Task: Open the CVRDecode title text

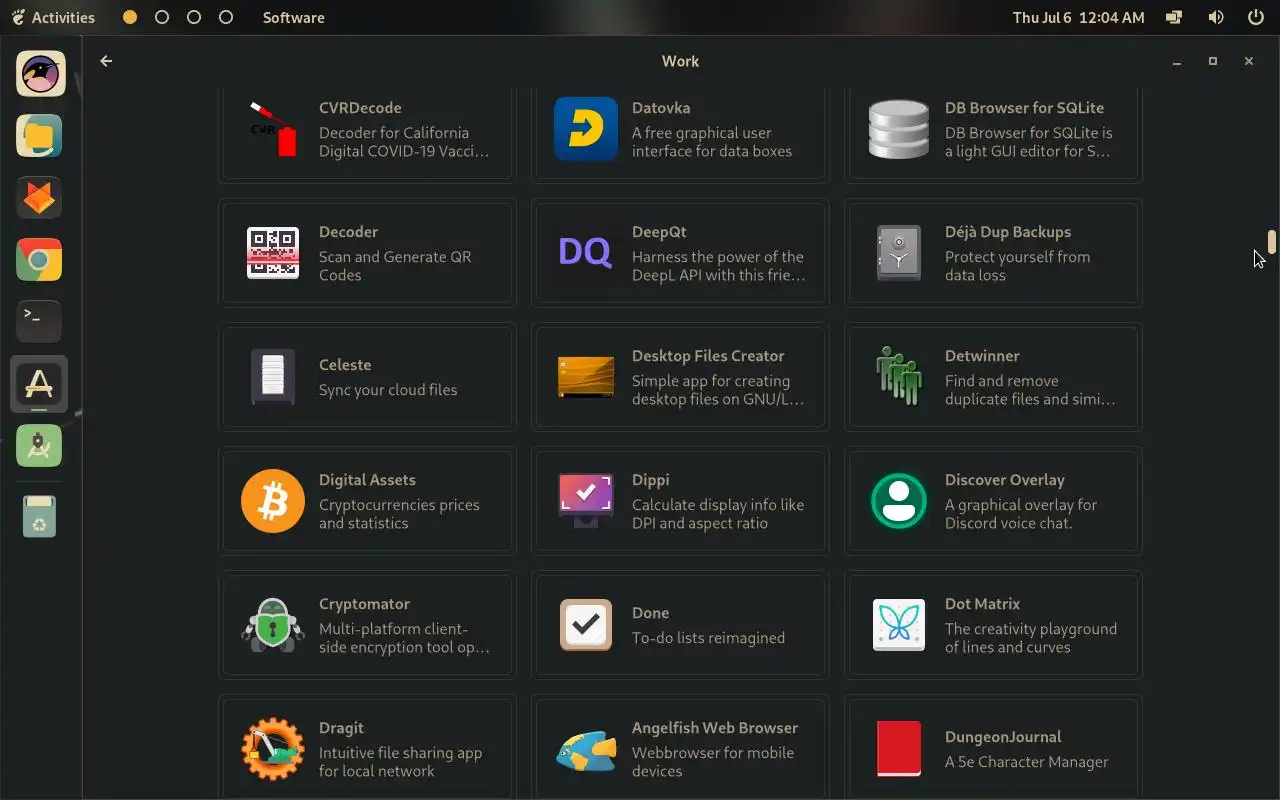Action: (x=360, y=108)
